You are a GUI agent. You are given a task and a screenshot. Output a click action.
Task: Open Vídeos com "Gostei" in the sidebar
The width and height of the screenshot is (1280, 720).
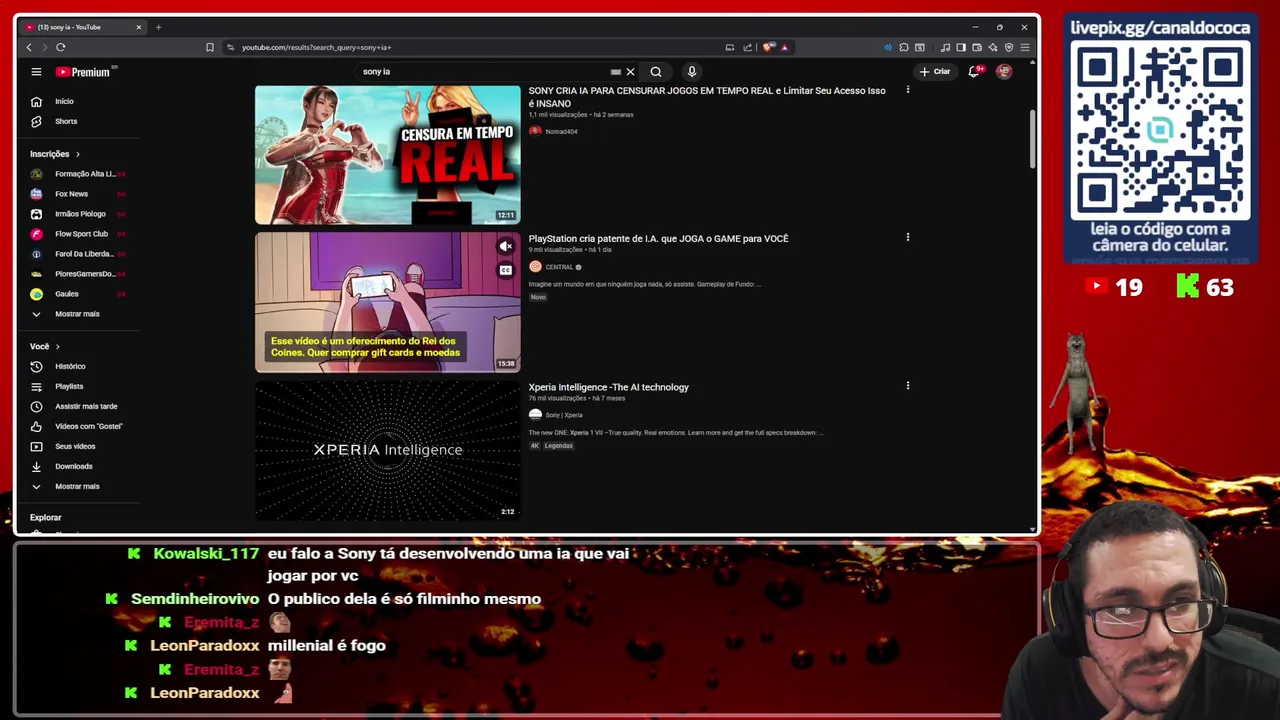point(77,426)
